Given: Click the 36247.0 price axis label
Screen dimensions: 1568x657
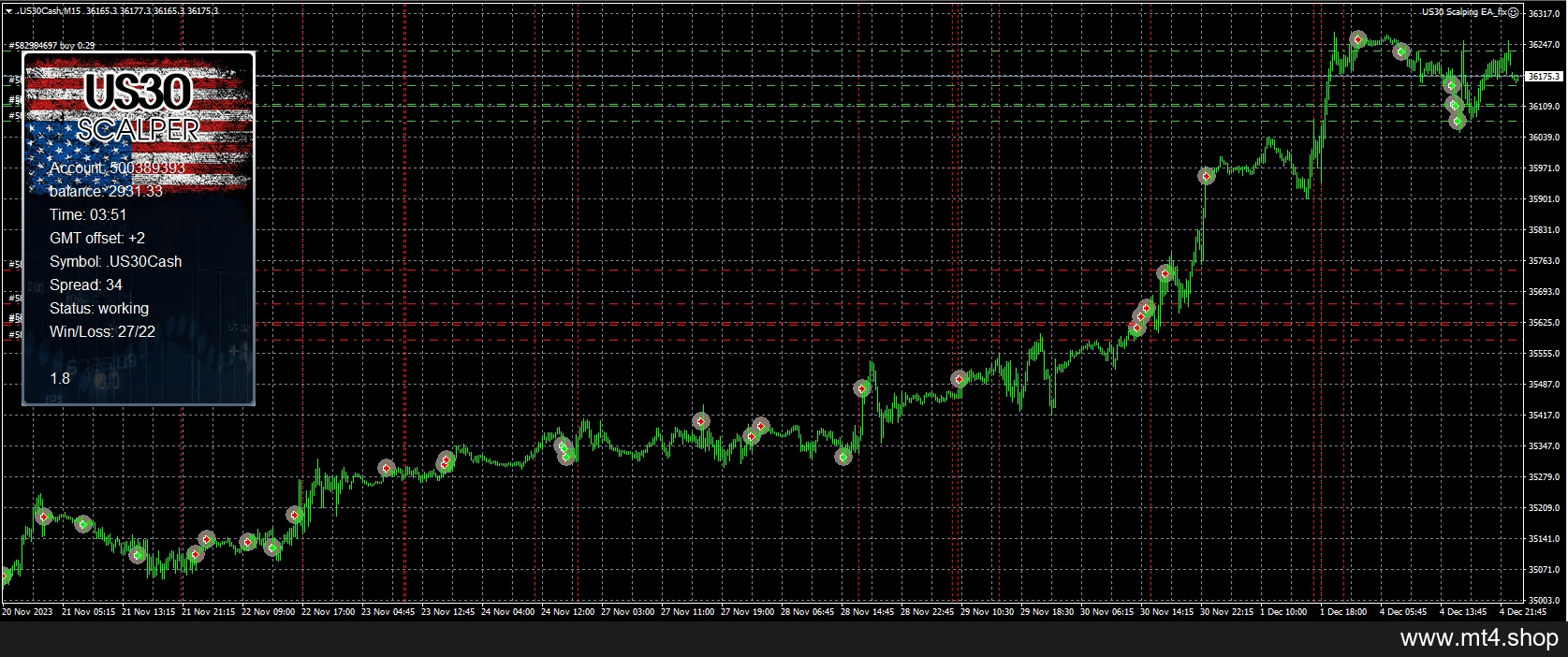Looking at the screenshot, I should click(x=1544, y=45).
